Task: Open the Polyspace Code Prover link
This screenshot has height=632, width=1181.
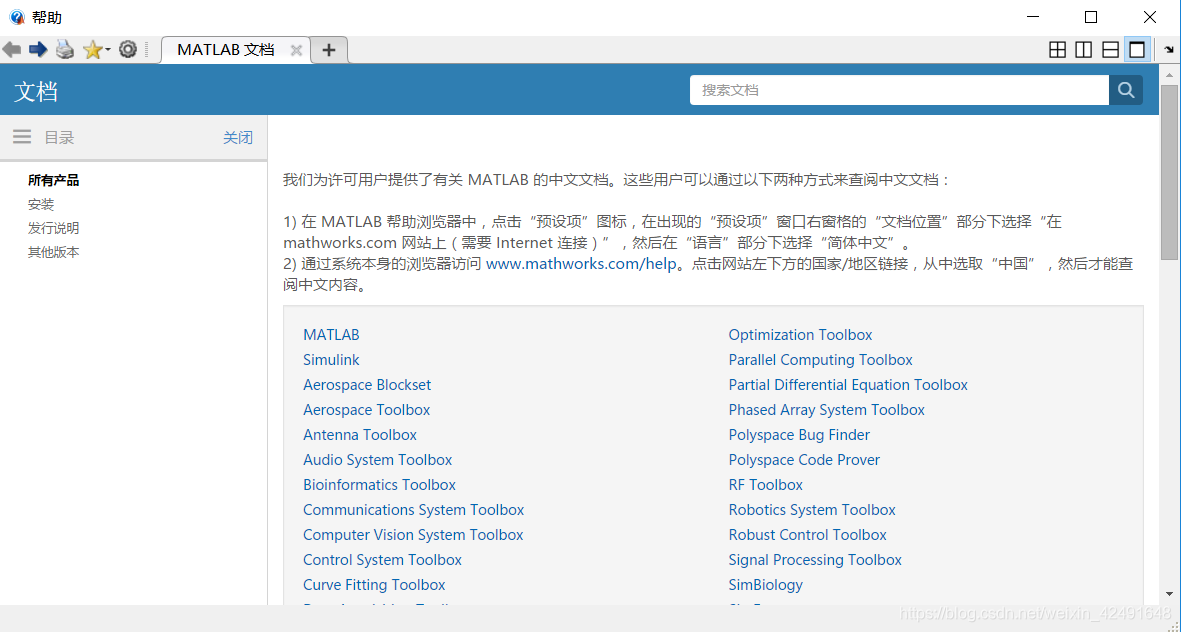Action: [x=804, y=459]
